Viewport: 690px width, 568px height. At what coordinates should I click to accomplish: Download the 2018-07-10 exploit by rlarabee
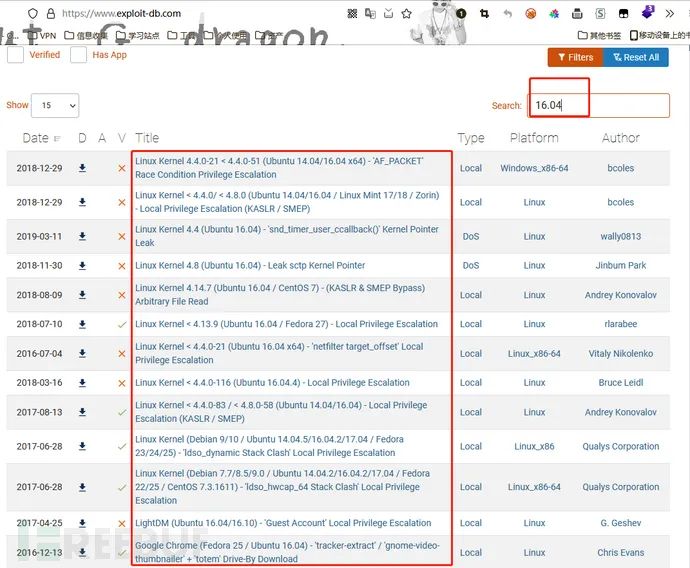(x=82, y=324)
